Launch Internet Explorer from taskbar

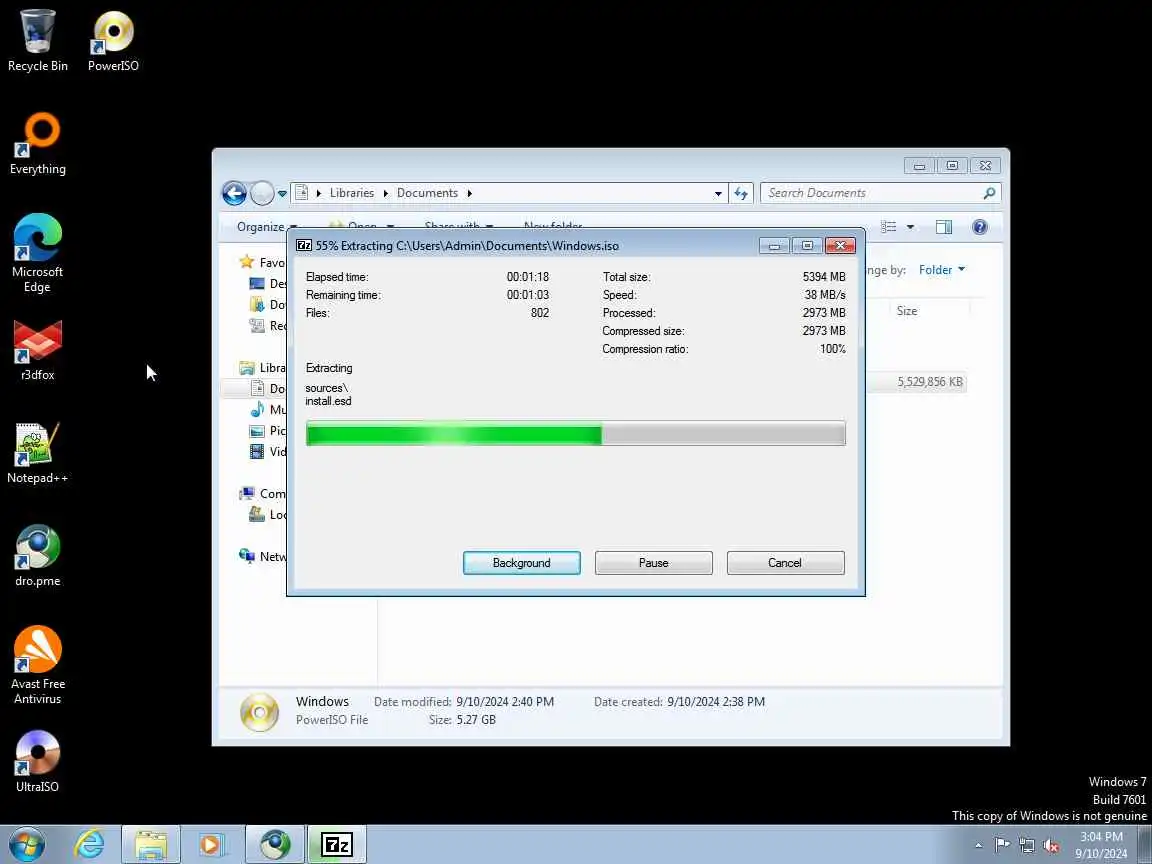(x=90, y=845)
